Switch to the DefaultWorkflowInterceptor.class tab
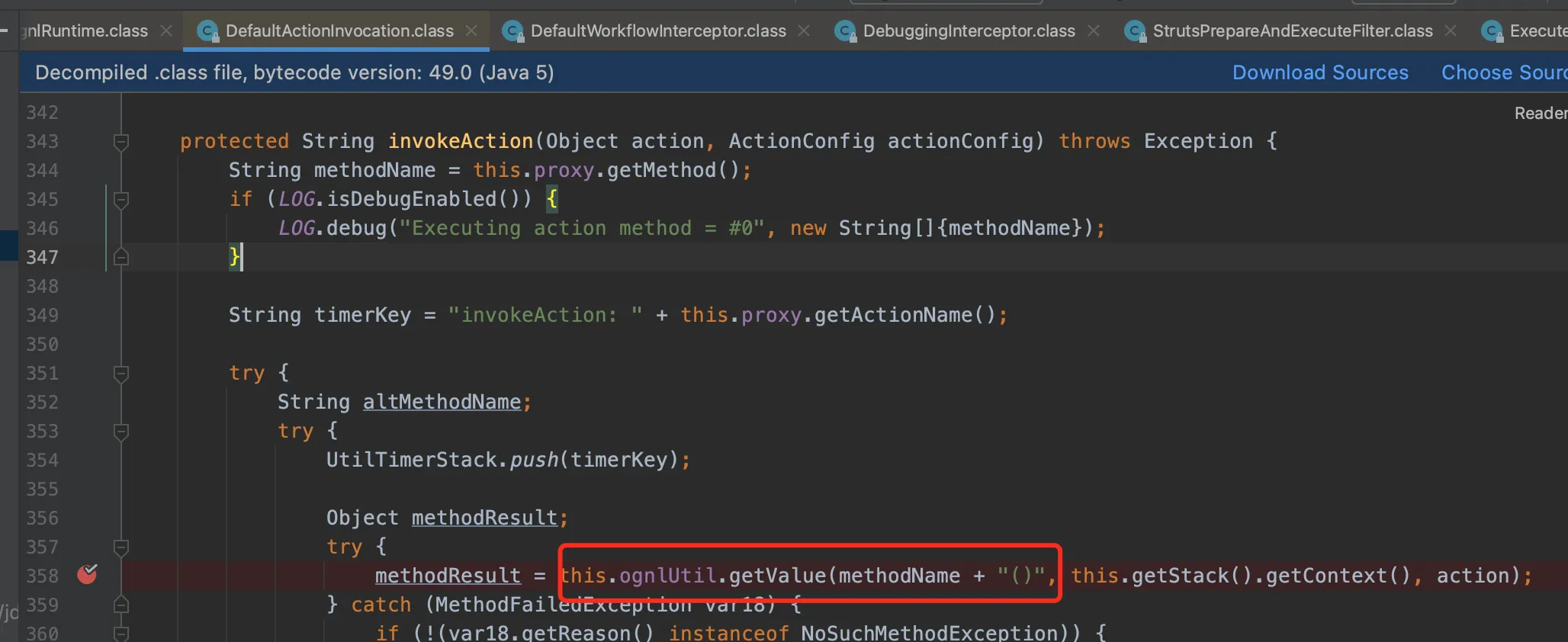 (657, 30)
